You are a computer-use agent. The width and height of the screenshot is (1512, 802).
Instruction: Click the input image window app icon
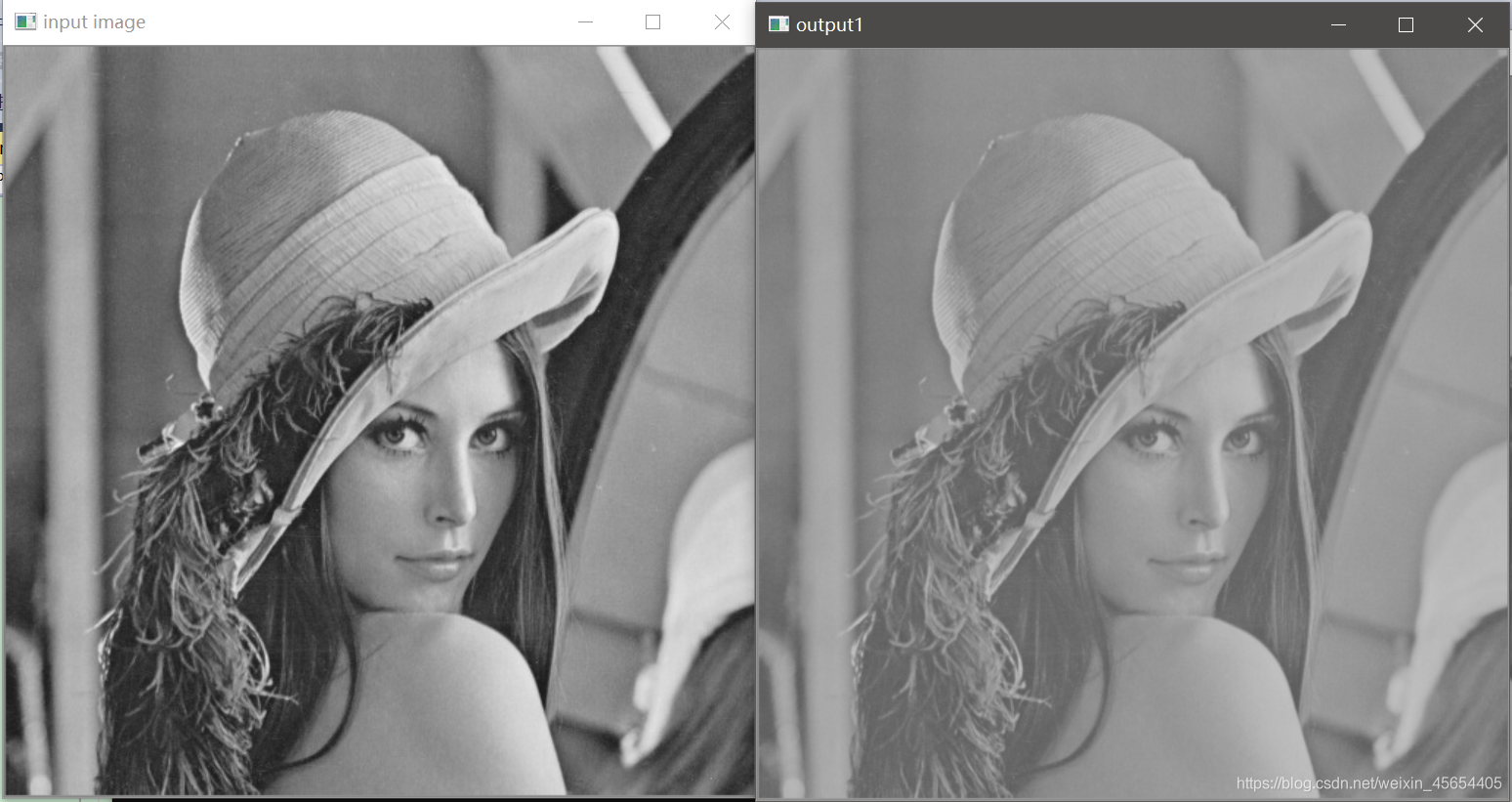25,21
